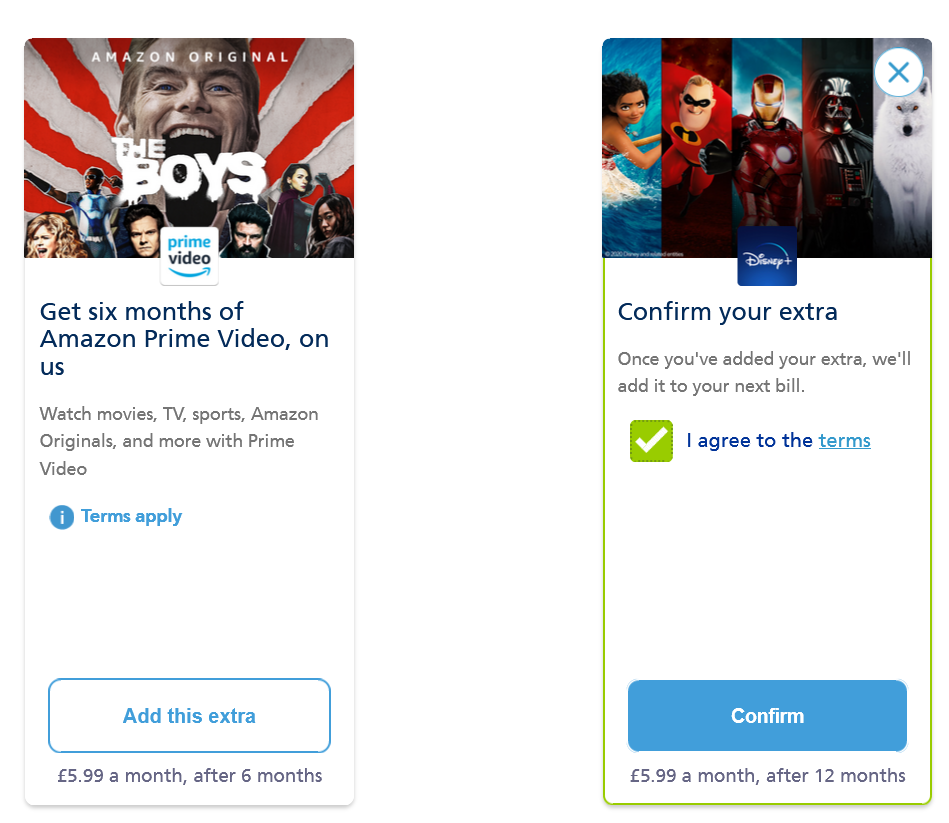
Task: Click the price text mentioning 12 months
Action: click(767, 776)
